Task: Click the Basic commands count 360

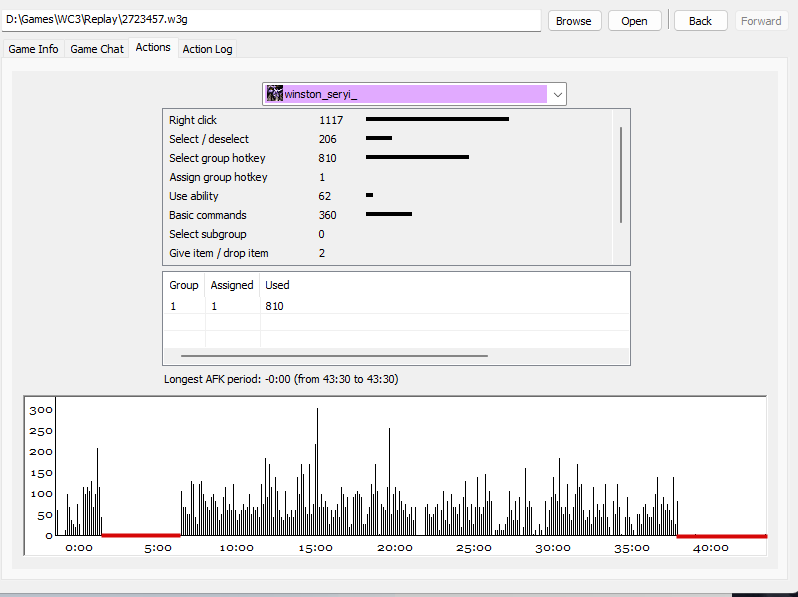Action: point(328,215)
